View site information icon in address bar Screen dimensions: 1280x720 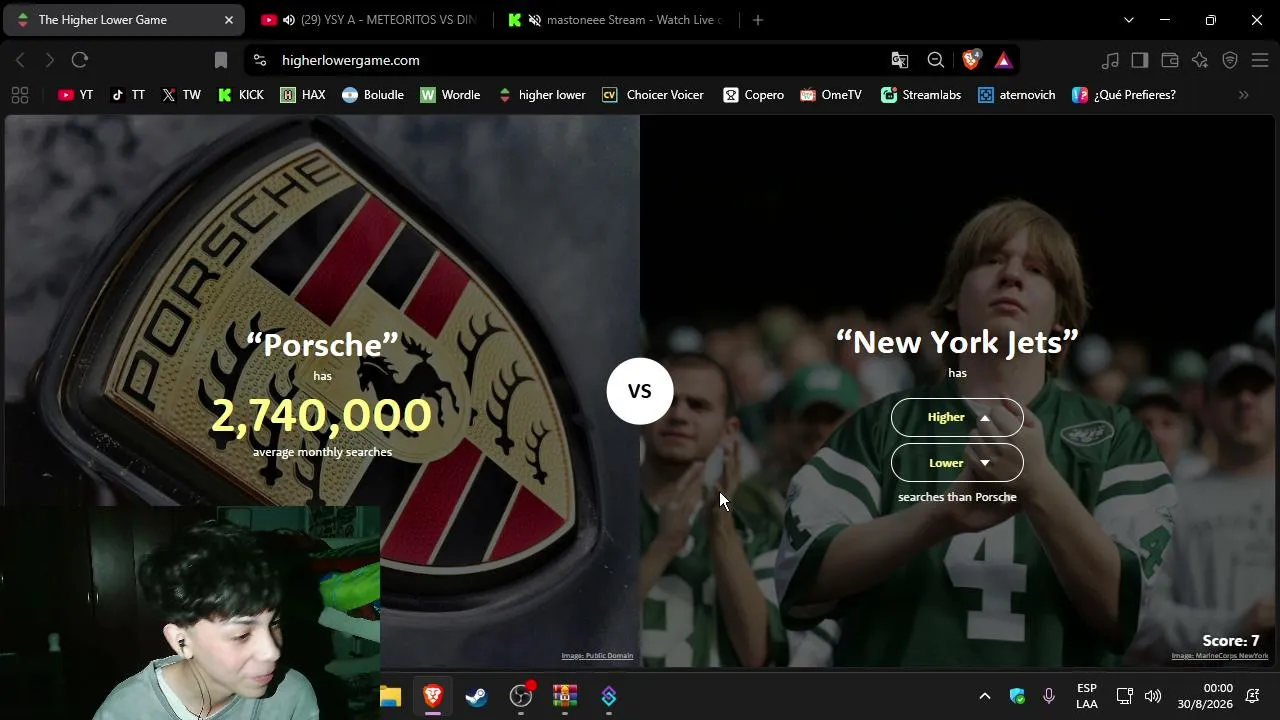point(260,60)
